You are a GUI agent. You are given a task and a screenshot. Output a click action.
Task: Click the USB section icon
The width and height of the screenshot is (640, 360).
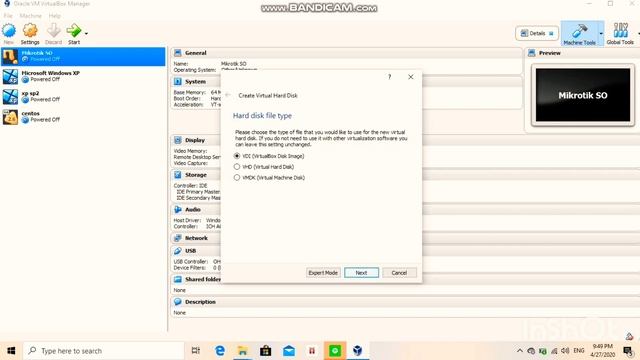pyautogui.click(x=178, y=251)
